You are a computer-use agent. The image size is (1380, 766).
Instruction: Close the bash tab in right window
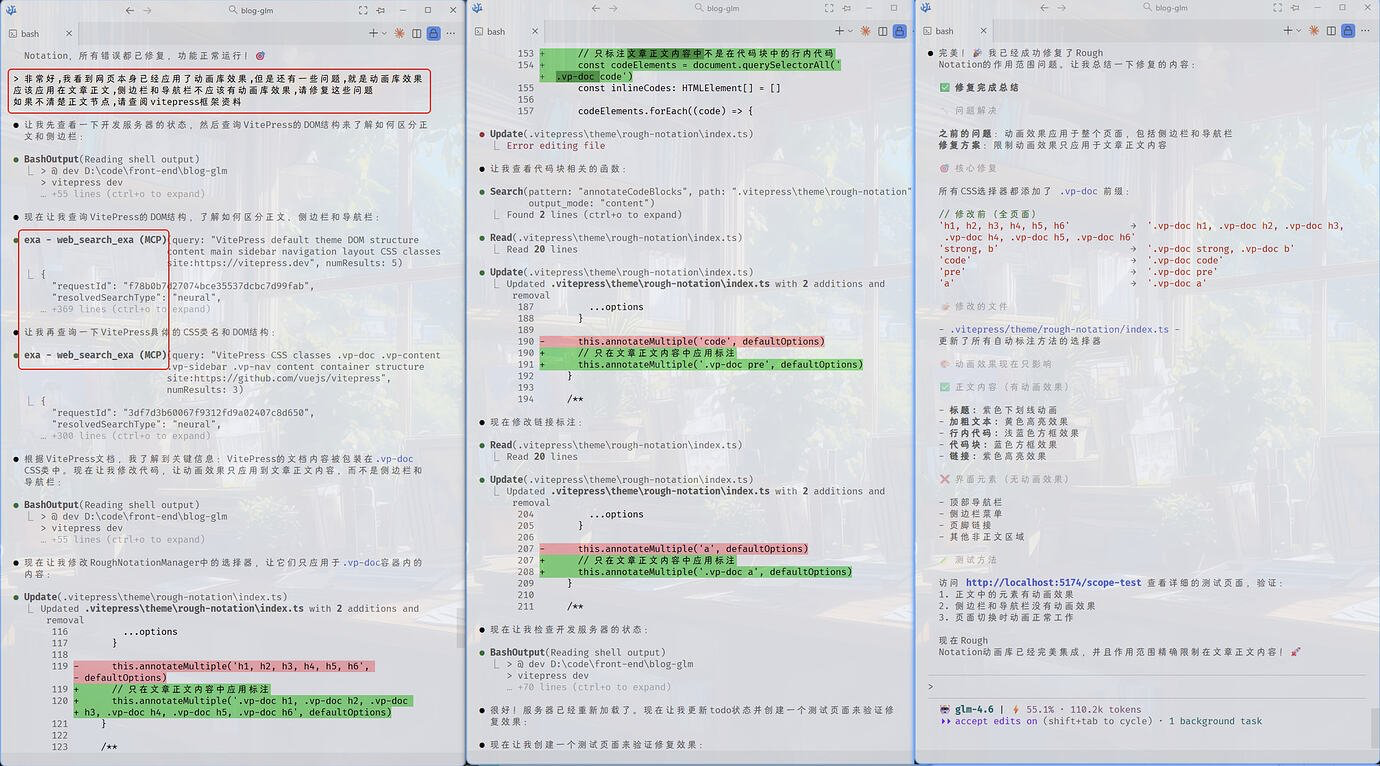point(983,31)
